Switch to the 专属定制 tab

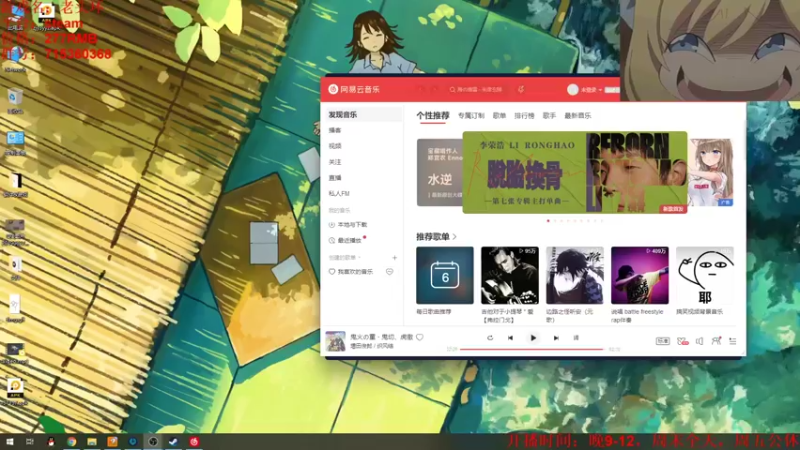tap(471, 116)
